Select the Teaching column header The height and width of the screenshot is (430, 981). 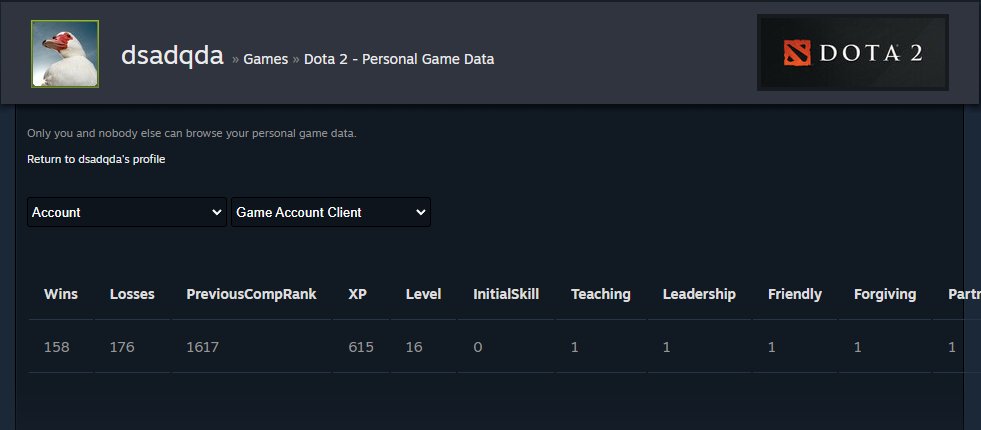click(x=601, y=294)
